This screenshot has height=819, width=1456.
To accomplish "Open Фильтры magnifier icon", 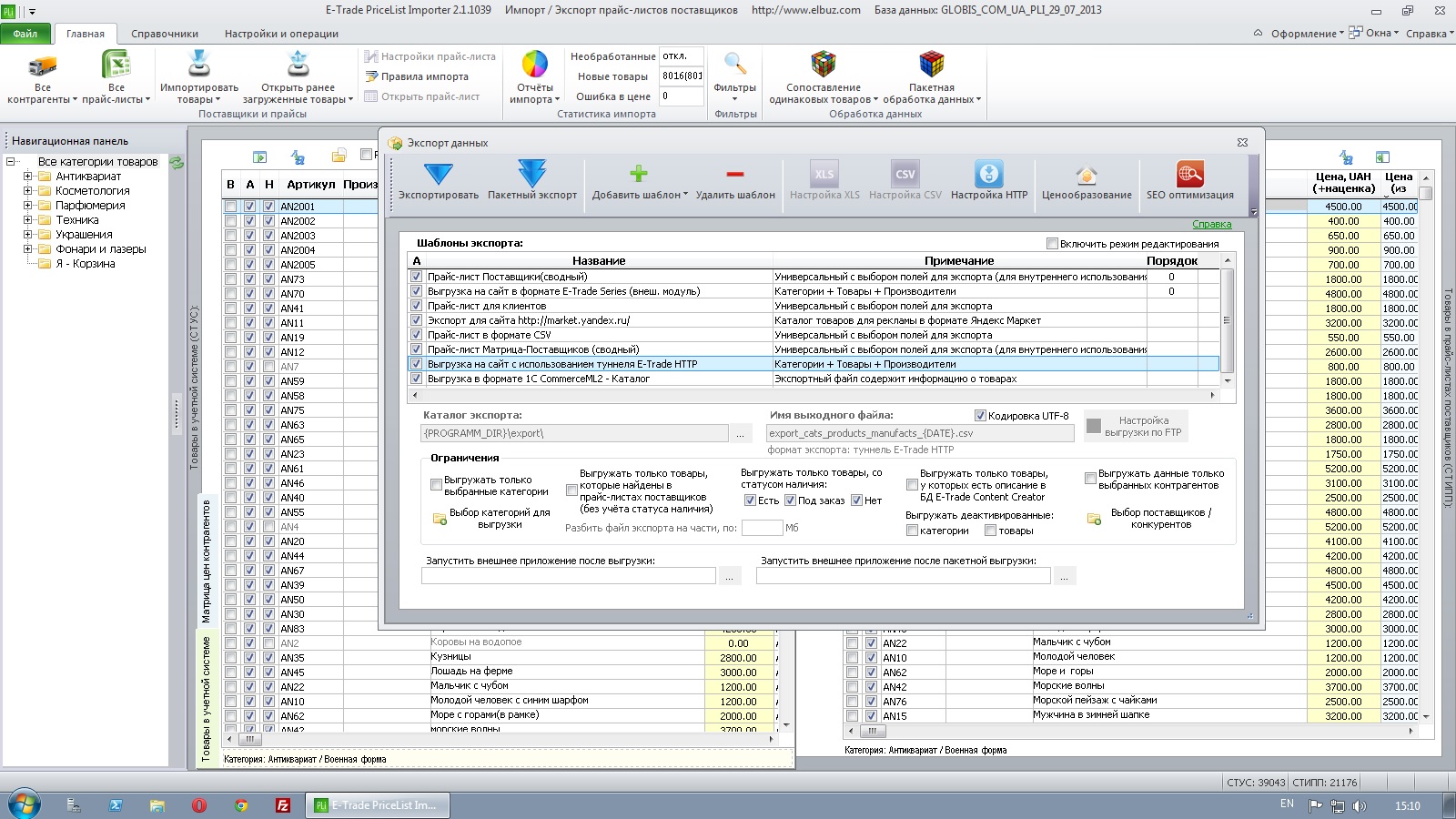I will tap(735, 65).
